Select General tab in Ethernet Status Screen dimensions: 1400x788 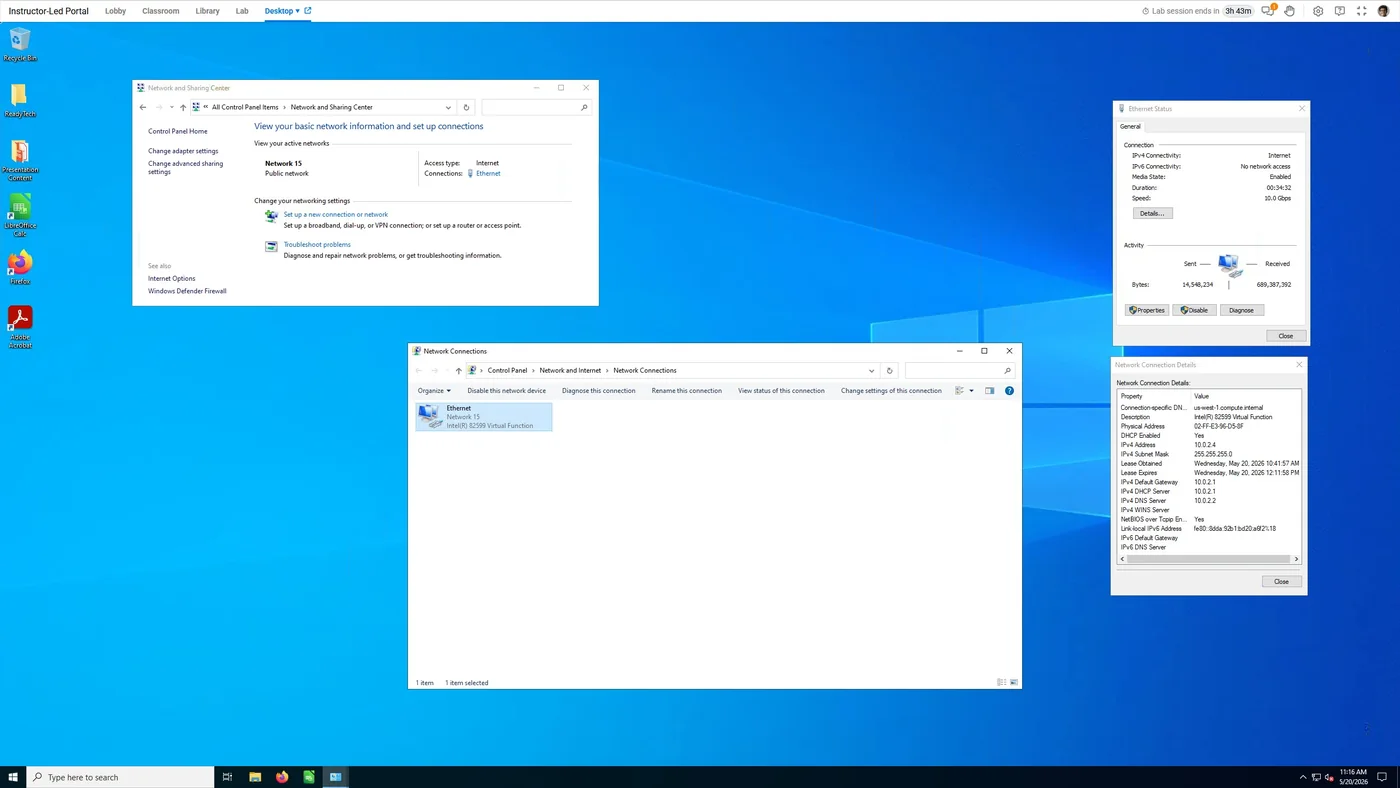1130,127
